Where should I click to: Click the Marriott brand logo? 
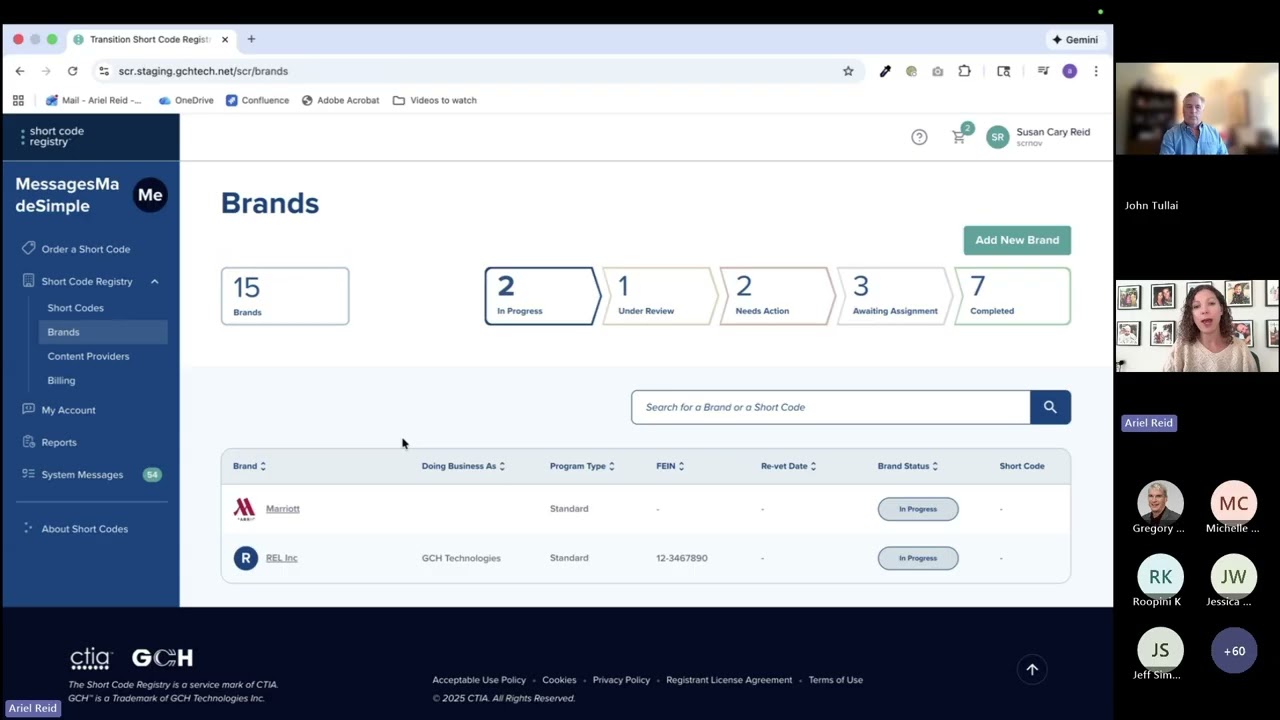coord(244,509)
